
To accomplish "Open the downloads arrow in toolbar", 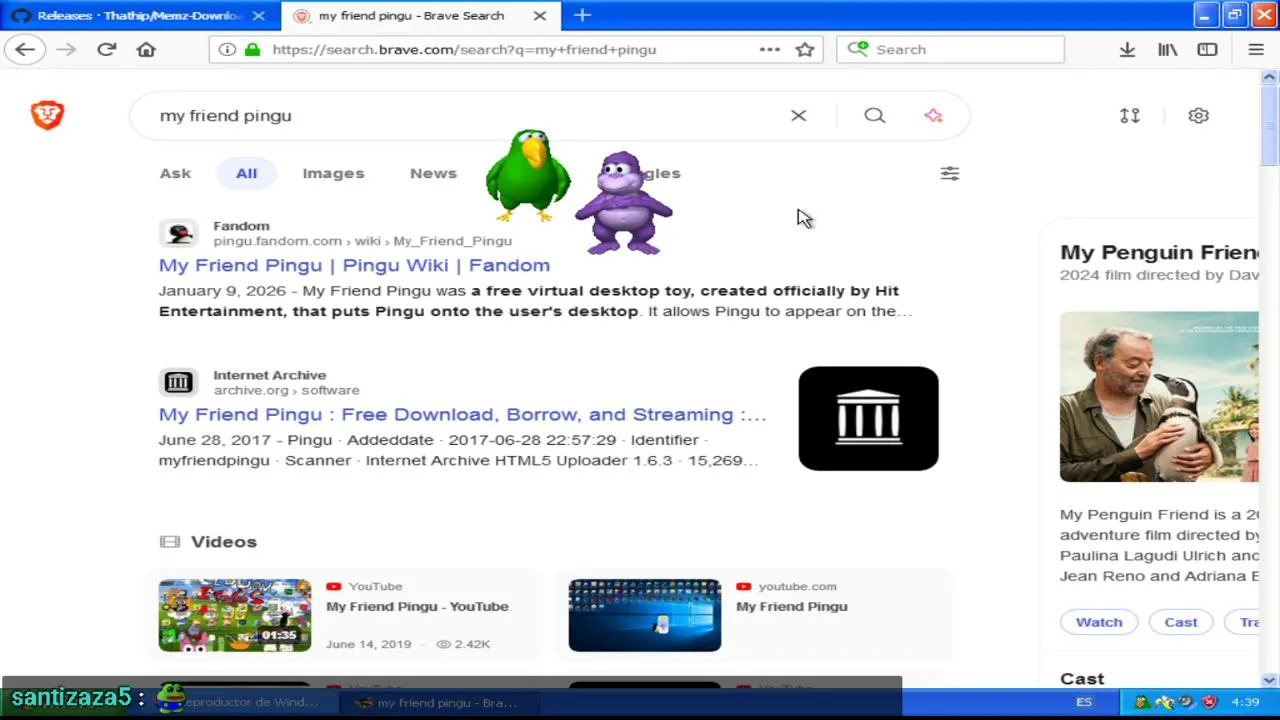I will 1127,49.
